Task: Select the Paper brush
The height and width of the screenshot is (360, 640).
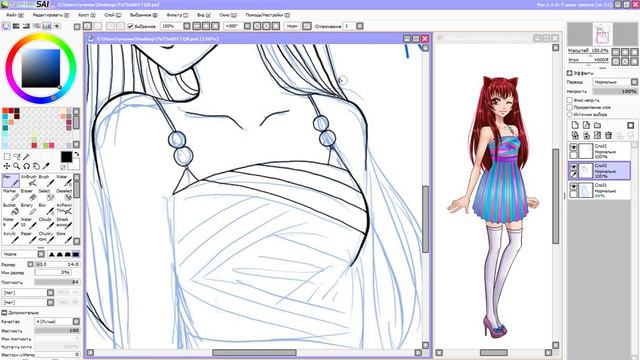Action: [x=29, y=237]
